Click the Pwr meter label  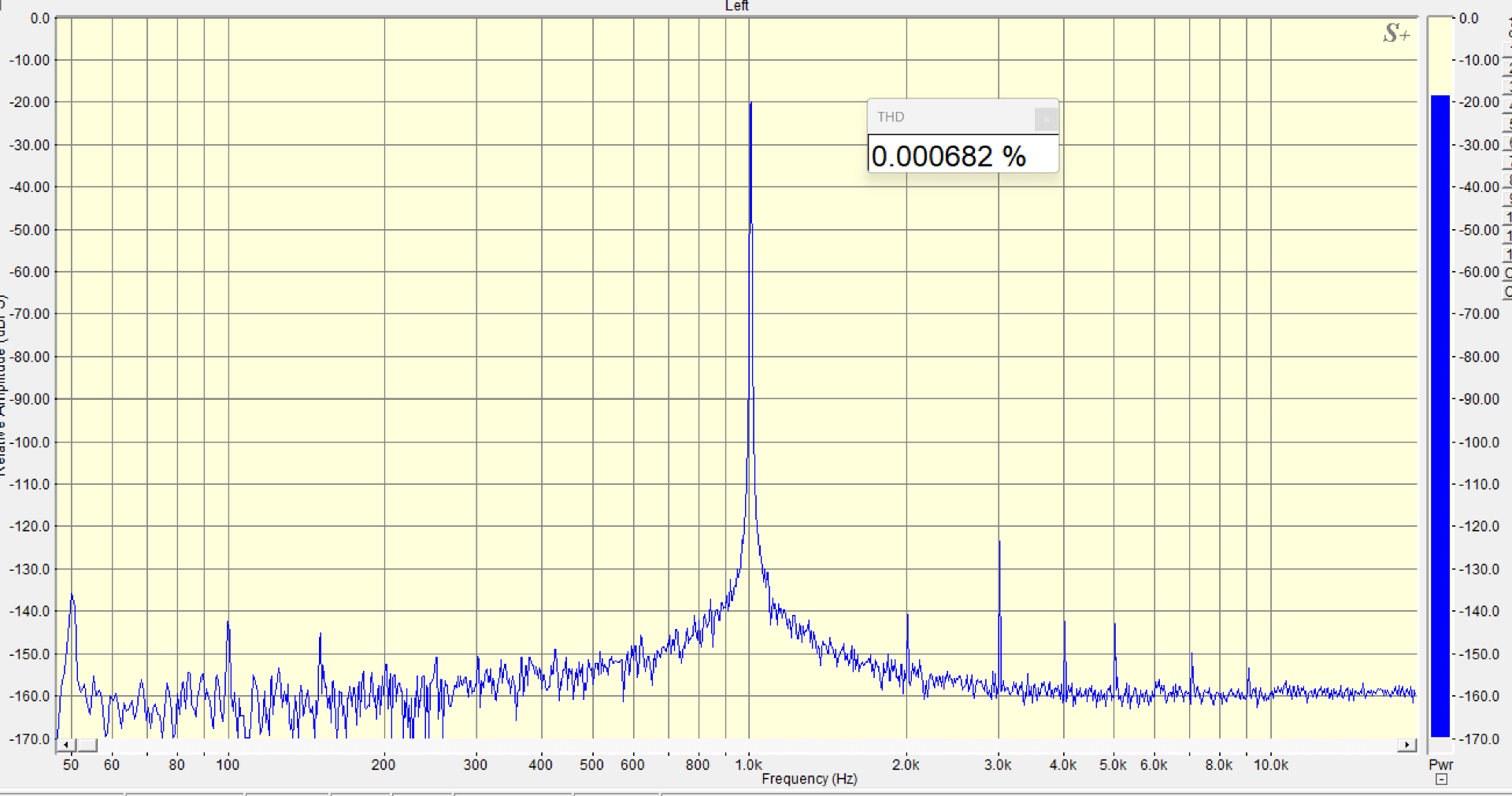pos(1440,765)
